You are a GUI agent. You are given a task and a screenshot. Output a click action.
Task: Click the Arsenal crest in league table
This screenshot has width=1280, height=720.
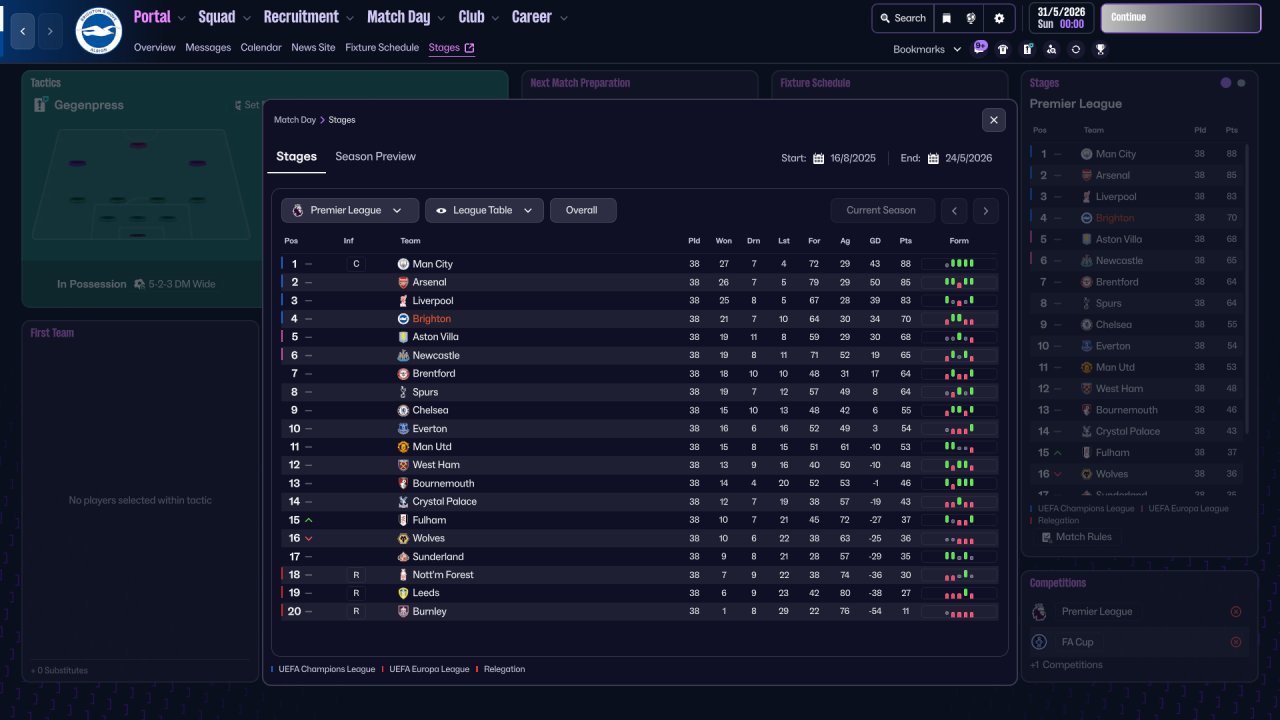(403, 283)
